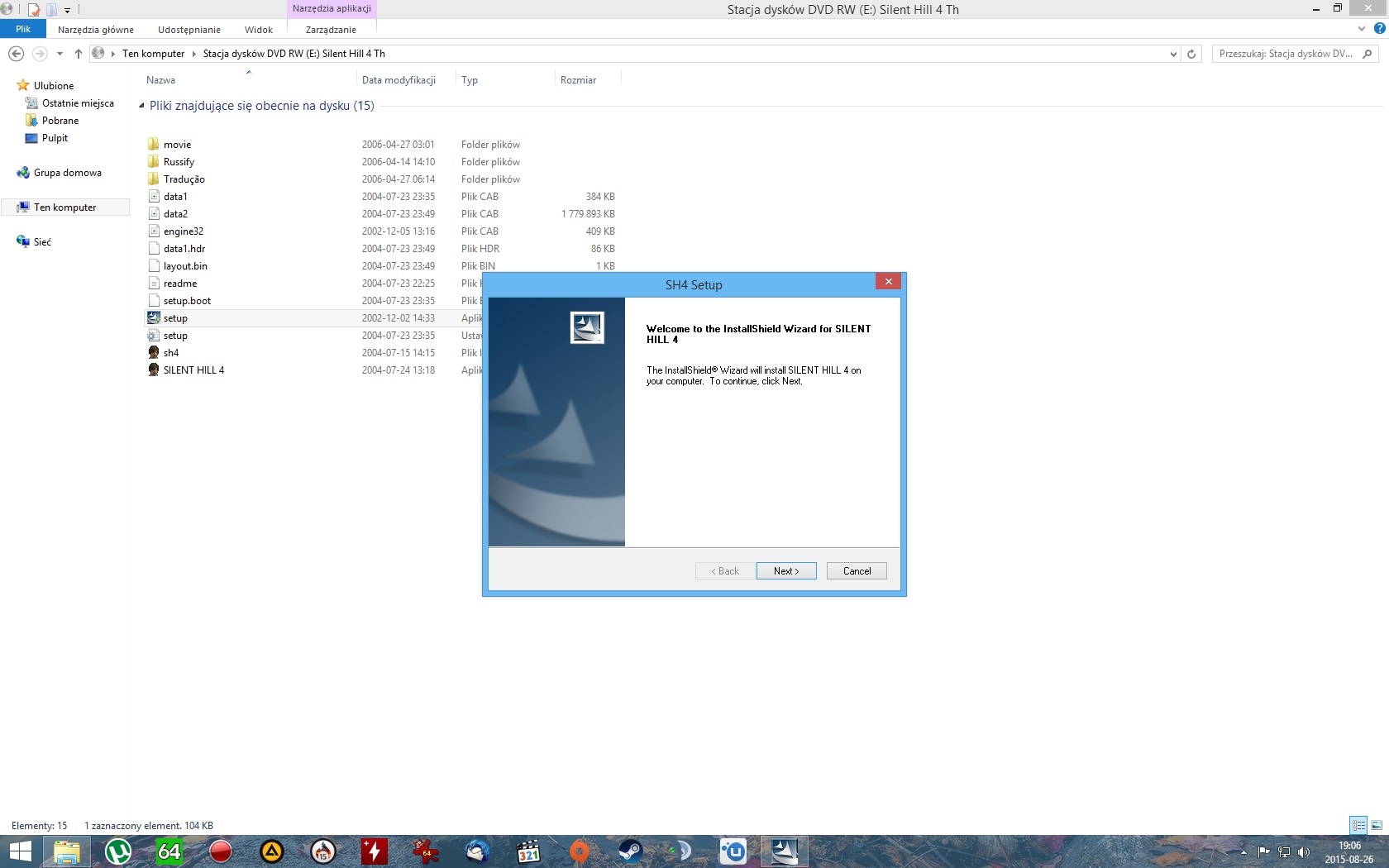Open the Widok ribbon tab
This screenshot has width=1389, height=868.
259,30
